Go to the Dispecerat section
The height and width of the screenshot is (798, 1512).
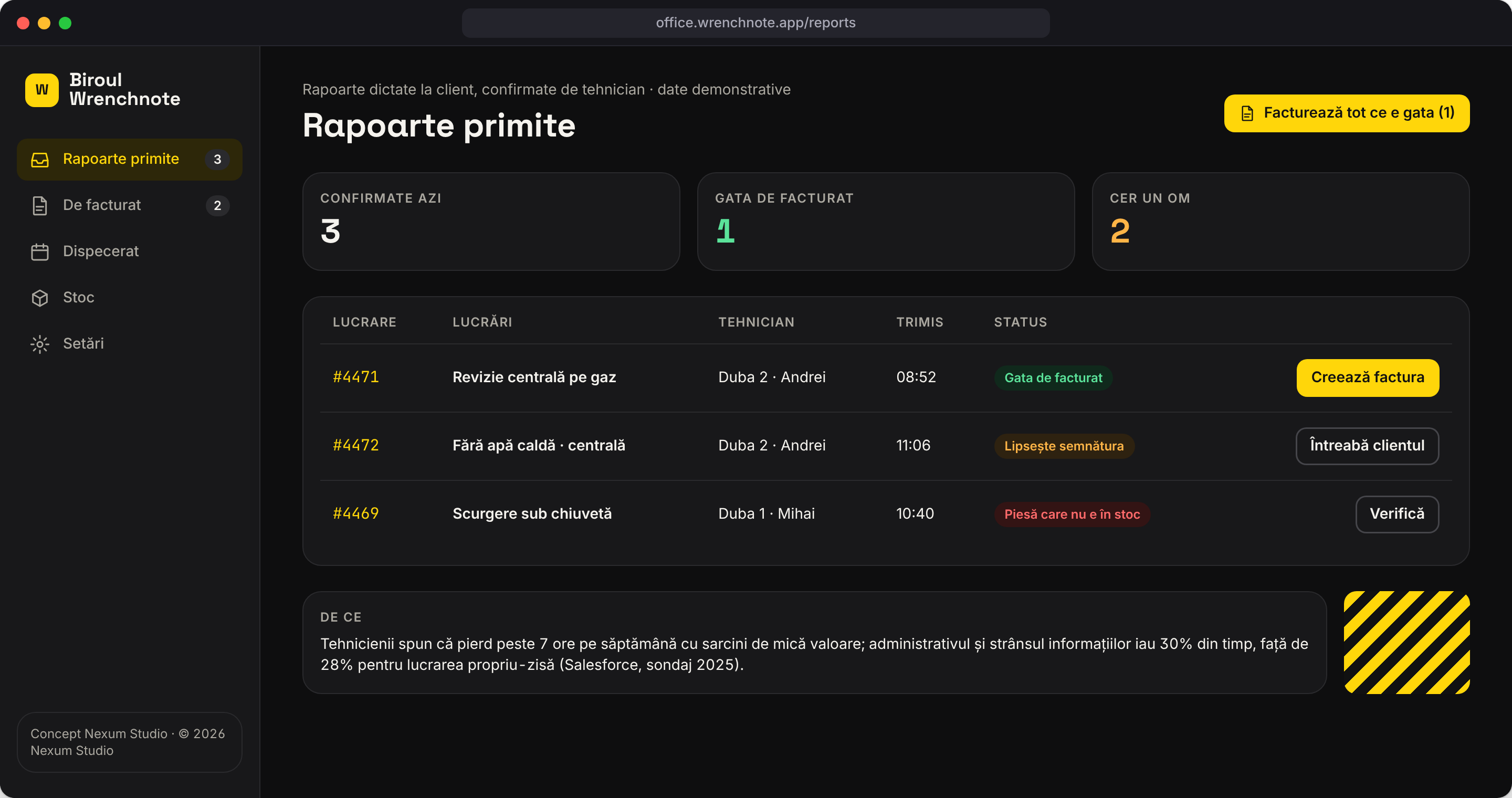(x=129, y=251)
